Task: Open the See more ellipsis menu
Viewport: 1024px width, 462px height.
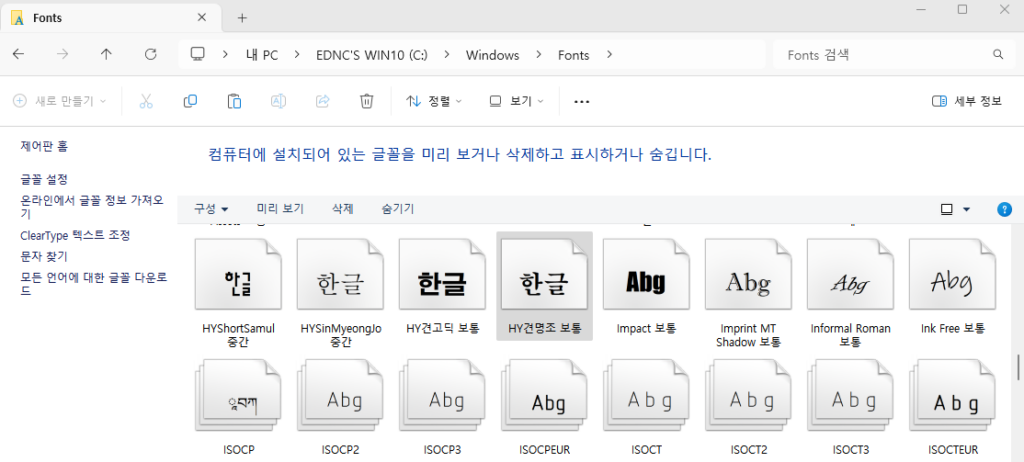Action: [x=581, y=101]
